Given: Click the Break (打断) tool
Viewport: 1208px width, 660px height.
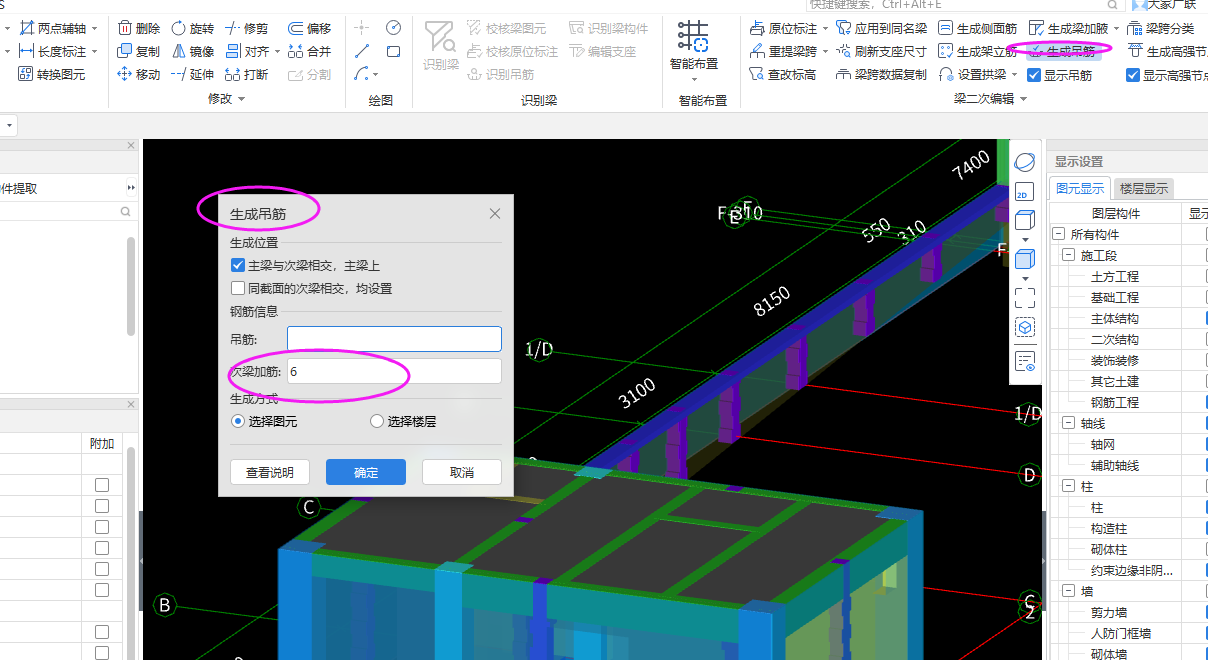Looking at the screenshot, I should [x=246, y=74].
